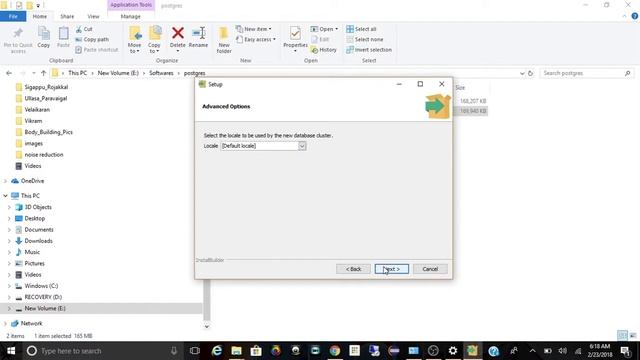640x360 pixels.
Task: Click Softwares in the address breadcrumb
Action: click(x=161, y=73)
